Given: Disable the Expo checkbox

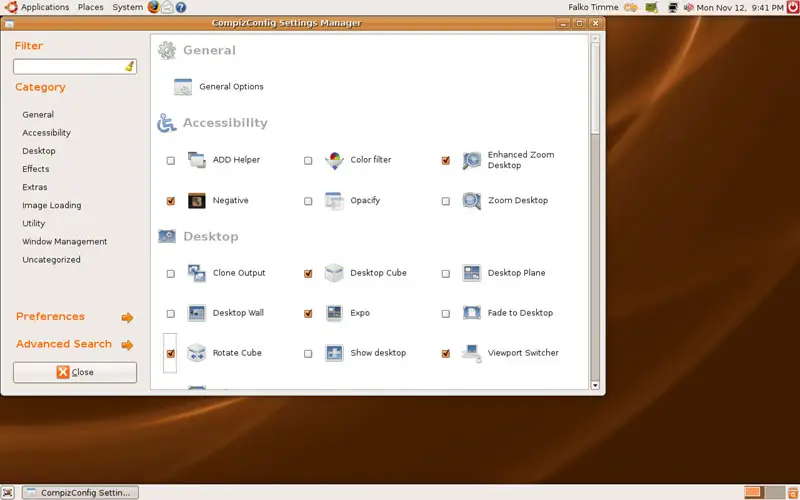Looking at the screenshot, I should [x=308, y=314].
